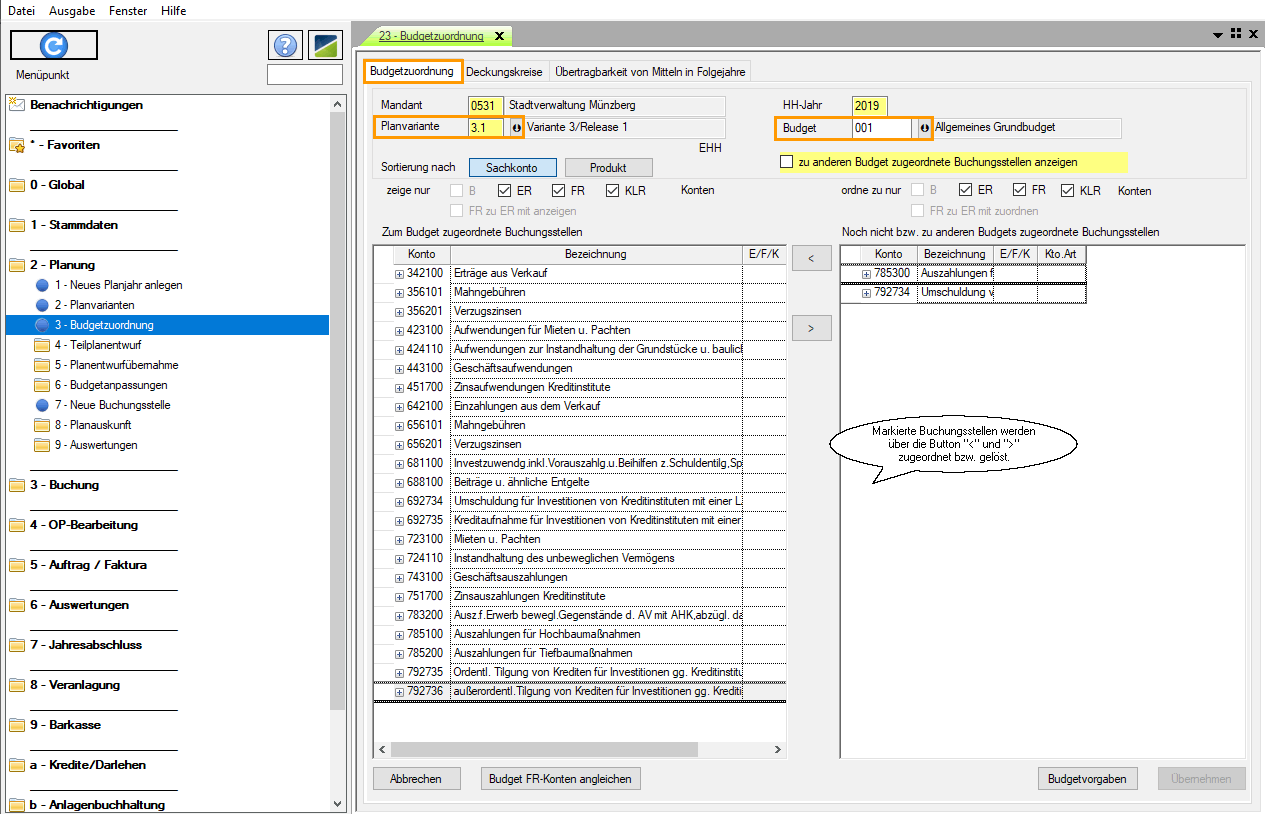
Task: Click the Budgetvorgaben button
Action: (x=1087, y=779)
